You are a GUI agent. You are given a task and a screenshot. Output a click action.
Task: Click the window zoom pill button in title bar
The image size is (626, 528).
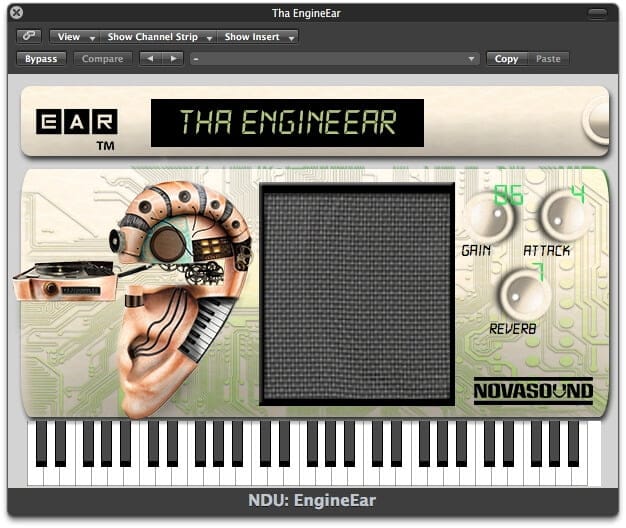tap(597, 14)
